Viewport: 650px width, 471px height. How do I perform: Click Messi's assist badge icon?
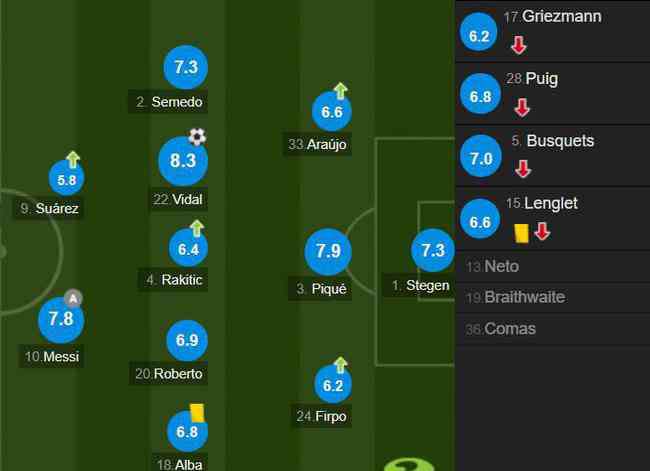click(x=73, y=298)
